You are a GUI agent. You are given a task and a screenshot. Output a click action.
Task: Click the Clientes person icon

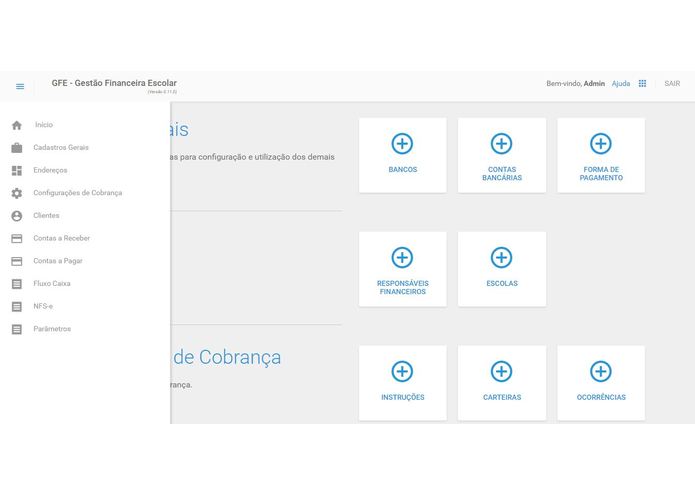[17, 216]
